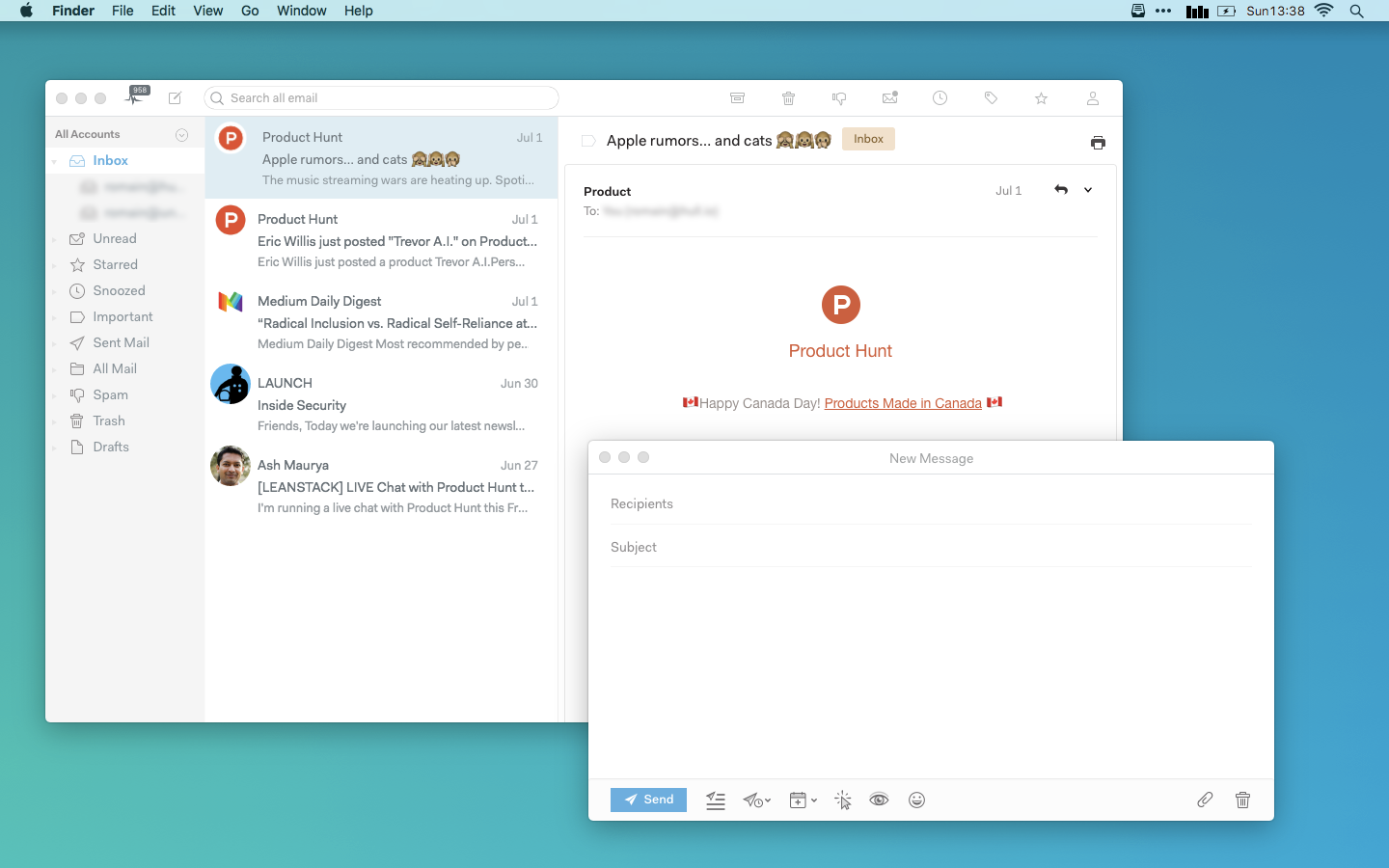Screen dimensions: 1389x868
Task: Collapse the Inbox account tree
Action: click(55, 162)
